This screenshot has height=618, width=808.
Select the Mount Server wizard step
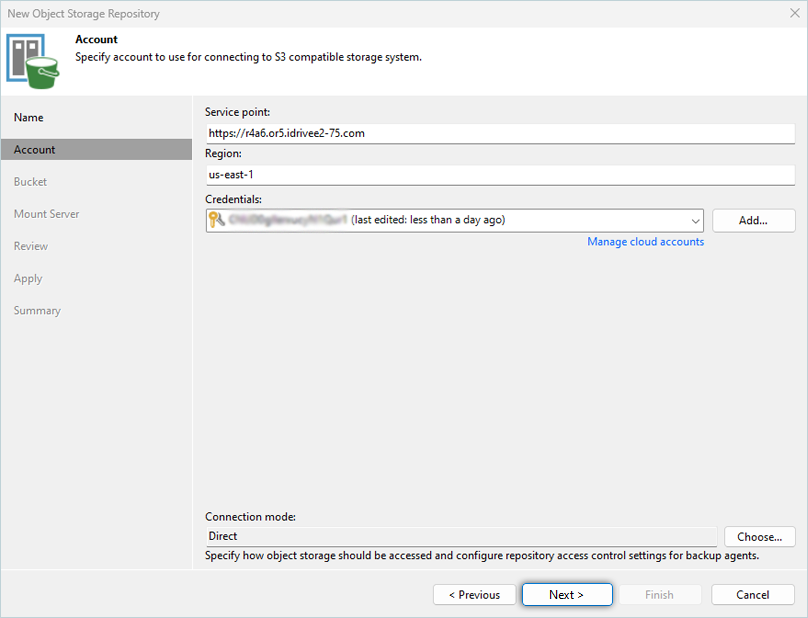point(46,214)
